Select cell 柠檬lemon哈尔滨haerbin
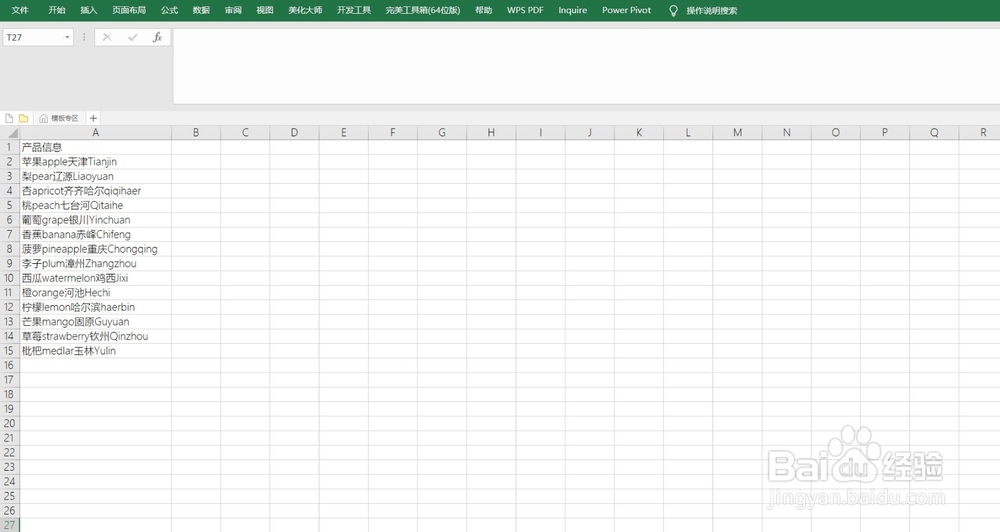Screen dimensions: 1000x532 pos(96,307)
